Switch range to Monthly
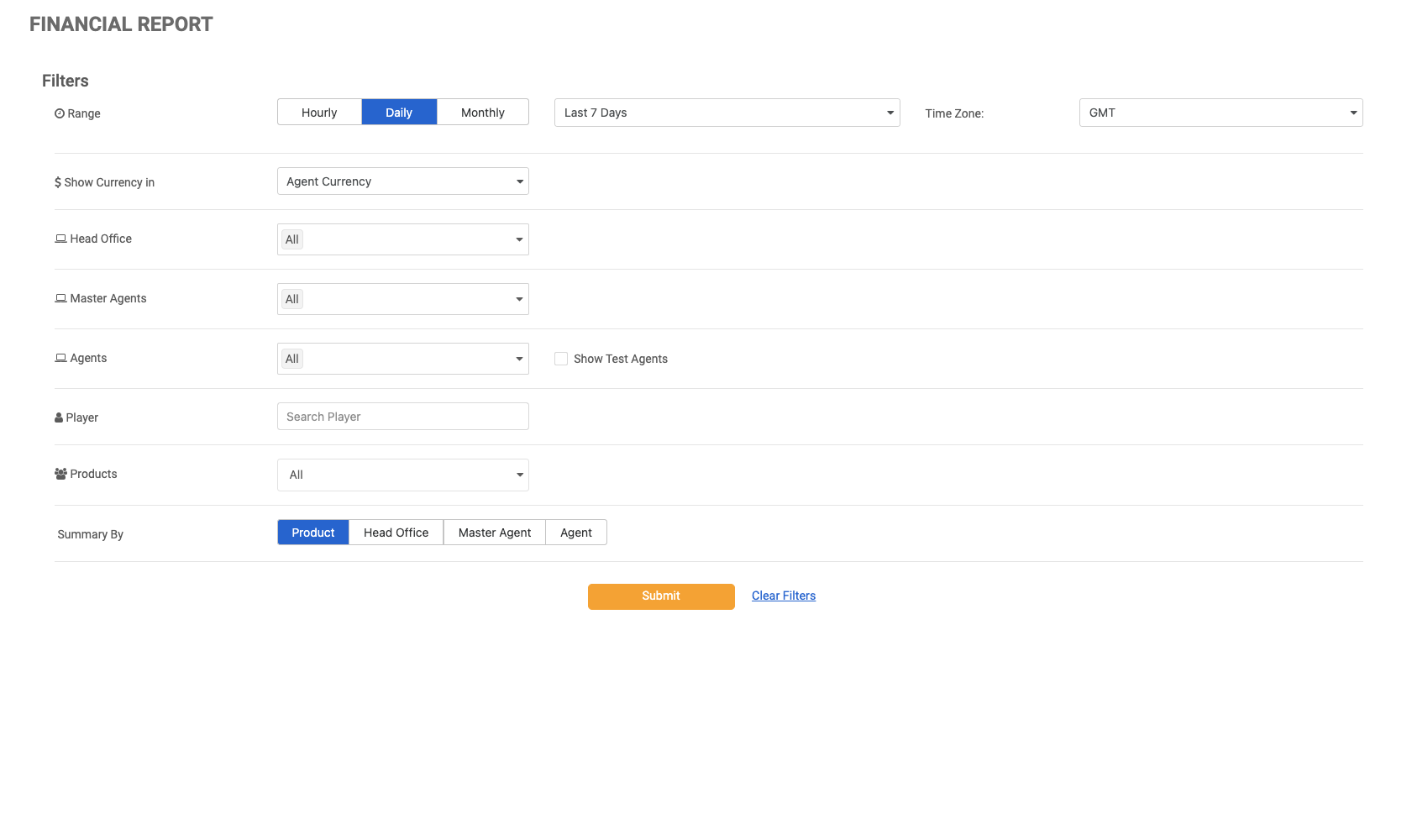Image resolution: width=1412 pixels, height=840 pixels. [482, 113]
